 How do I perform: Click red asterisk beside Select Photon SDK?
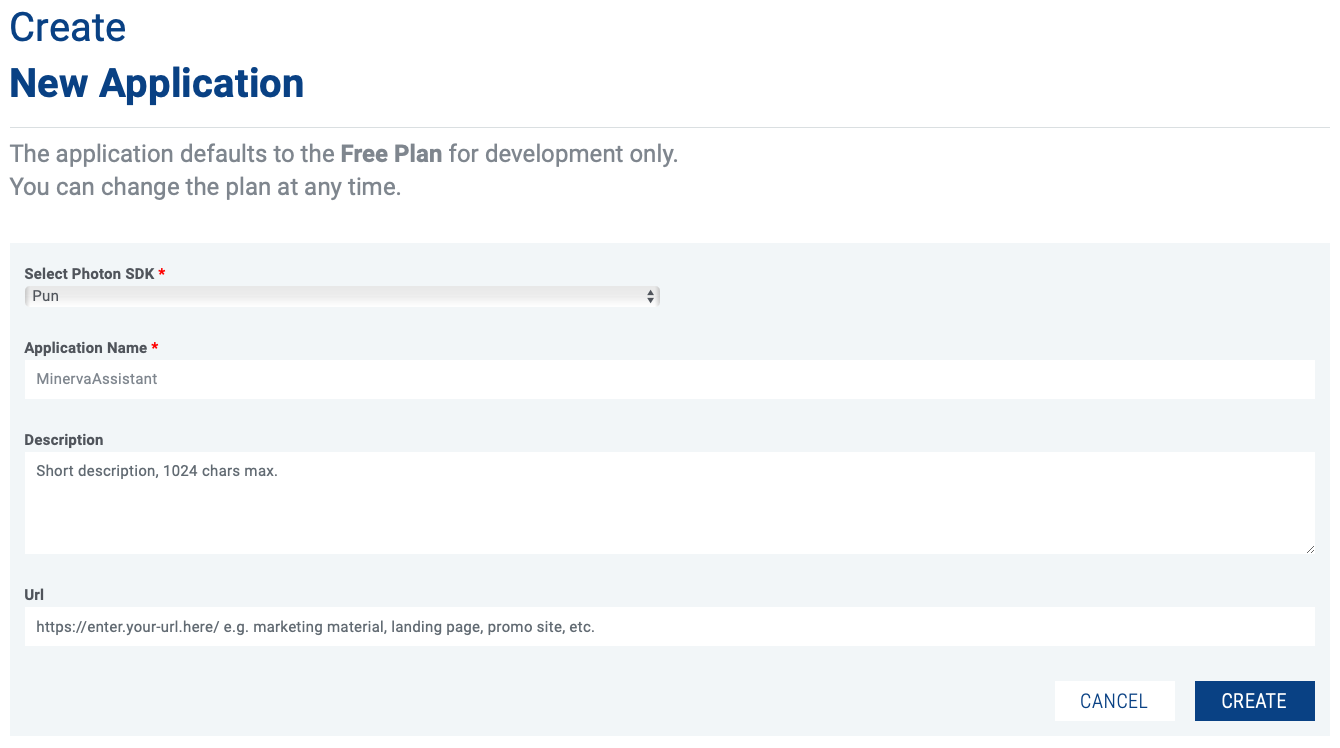[x=163, y=273]
